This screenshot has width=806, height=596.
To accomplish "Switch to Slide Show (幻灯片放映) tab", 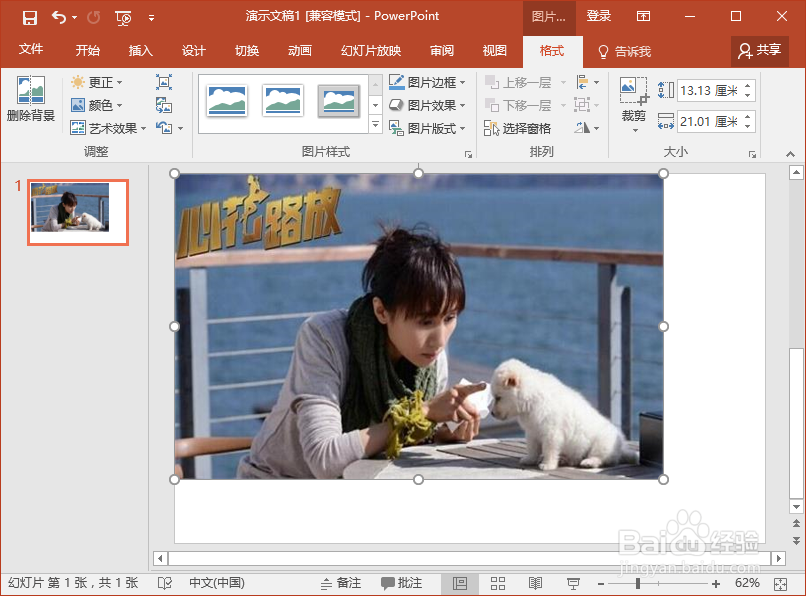I will pos(371,50).
